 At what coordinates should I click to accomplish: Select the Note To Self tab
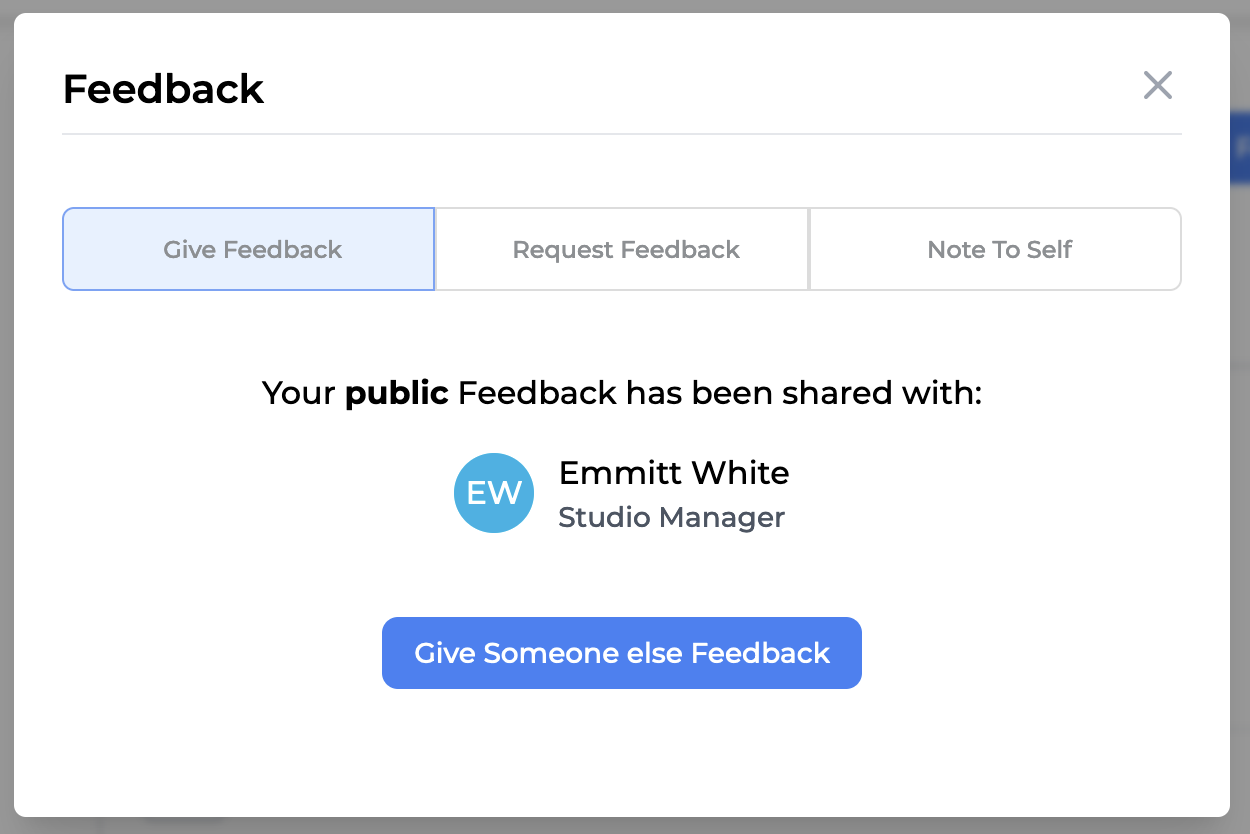(998, 250)
